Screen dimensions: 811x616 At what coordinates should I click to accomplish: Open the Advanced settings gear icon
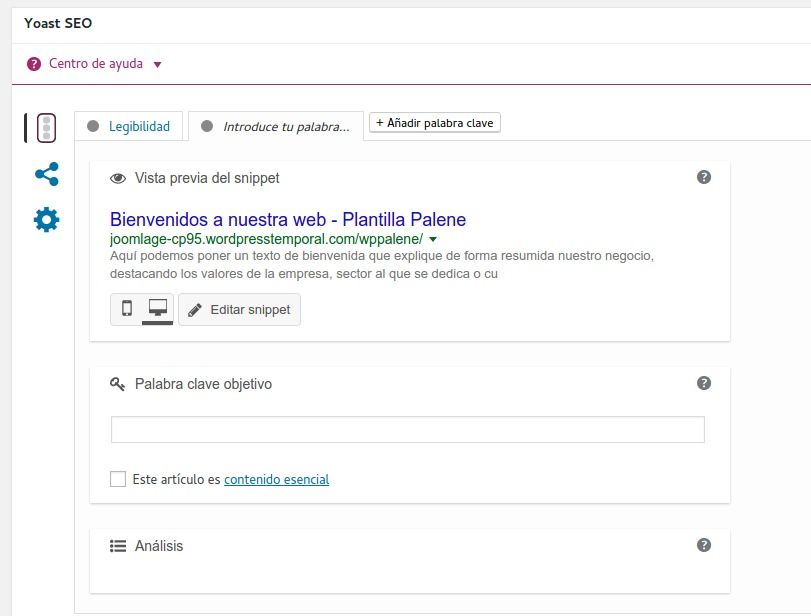click(x=47, y=220)
